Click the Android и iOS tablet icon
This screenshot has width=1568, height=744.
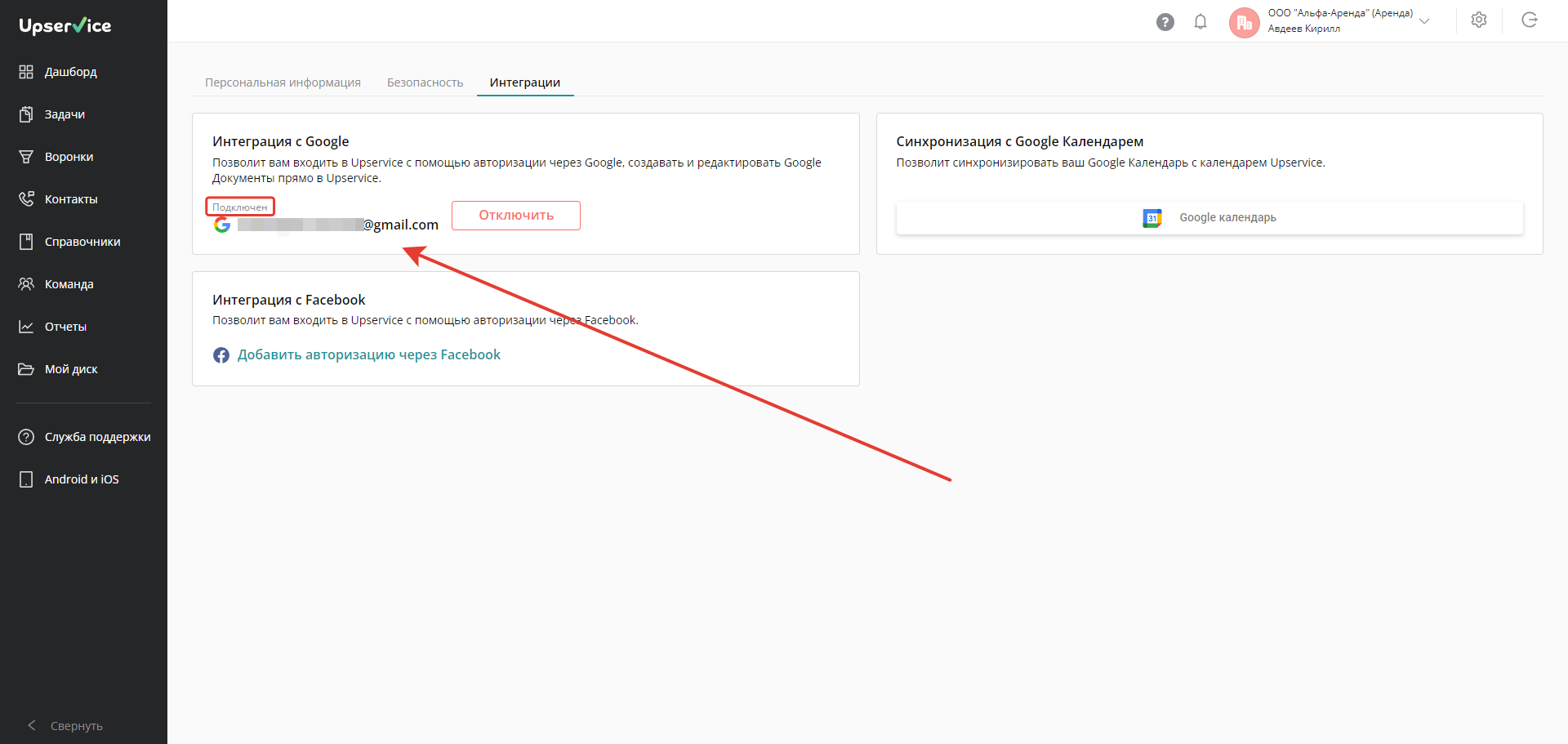[26, 479]
